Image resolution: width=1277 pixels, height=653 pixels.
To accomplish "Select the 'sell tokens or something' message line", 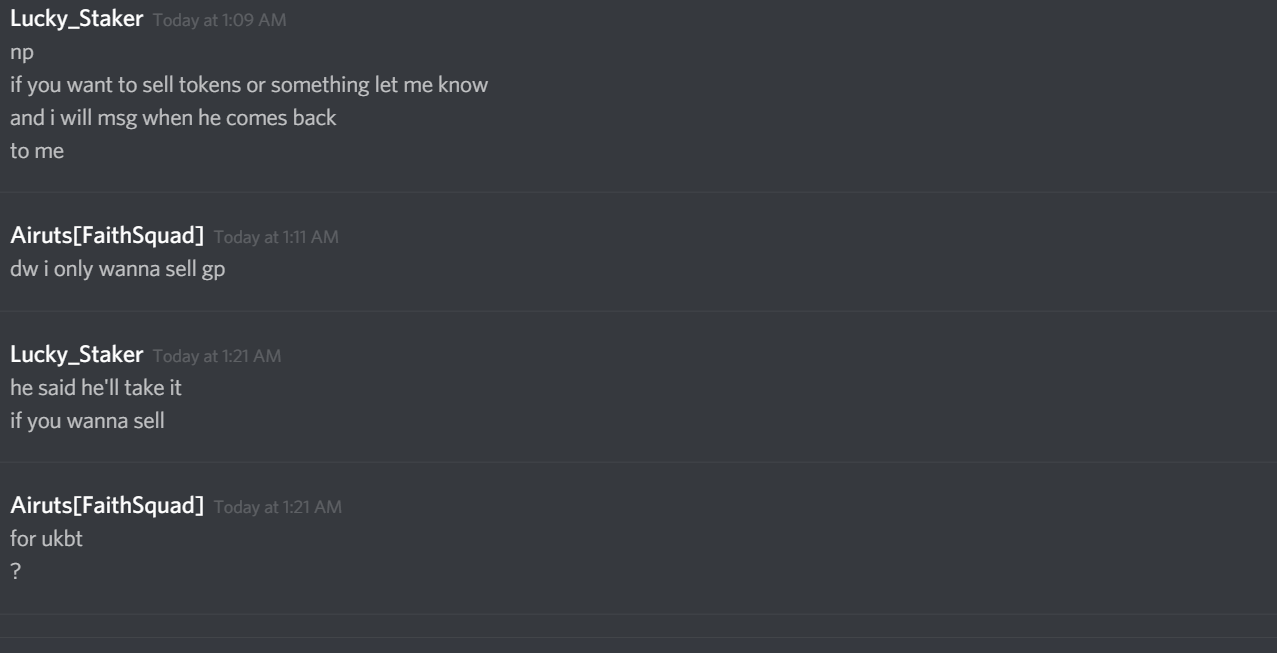I will coord(249,86).
